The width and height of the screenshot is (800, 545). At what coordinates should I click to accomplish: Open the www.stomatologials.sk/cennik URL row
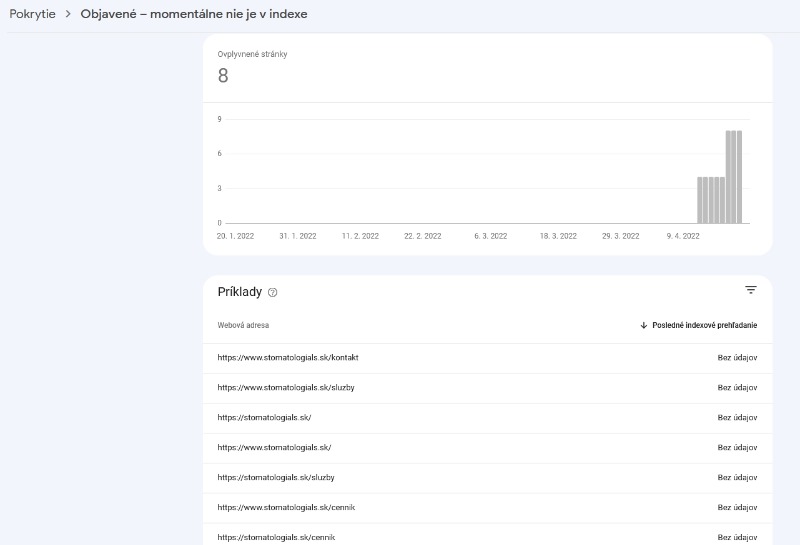tap(286, 507)
